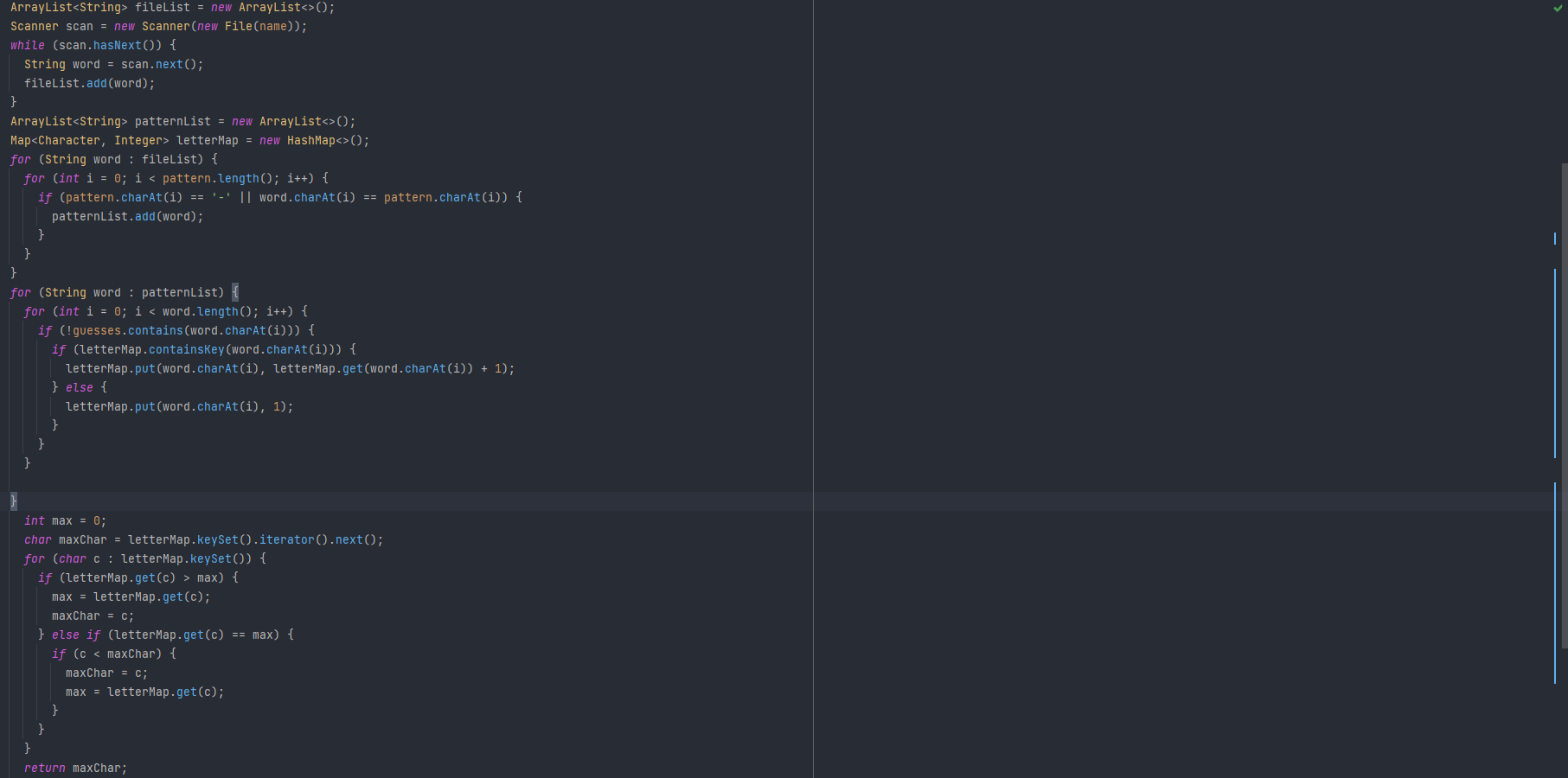Place cursor on 'patternList.add(word);' statement
Viewport: 1568px width, 778px height.
tap(127, 217)
